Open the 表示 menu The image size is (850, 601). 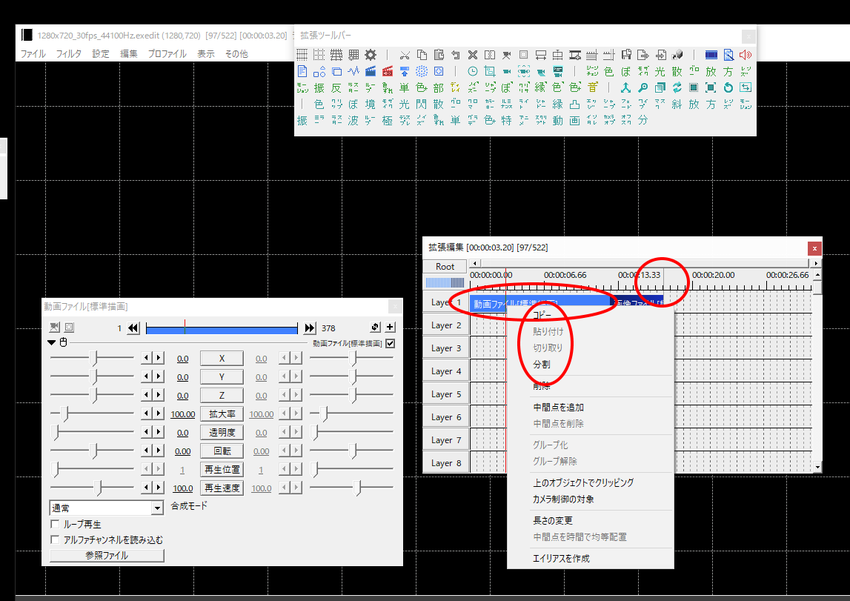[x=205, y=54]
